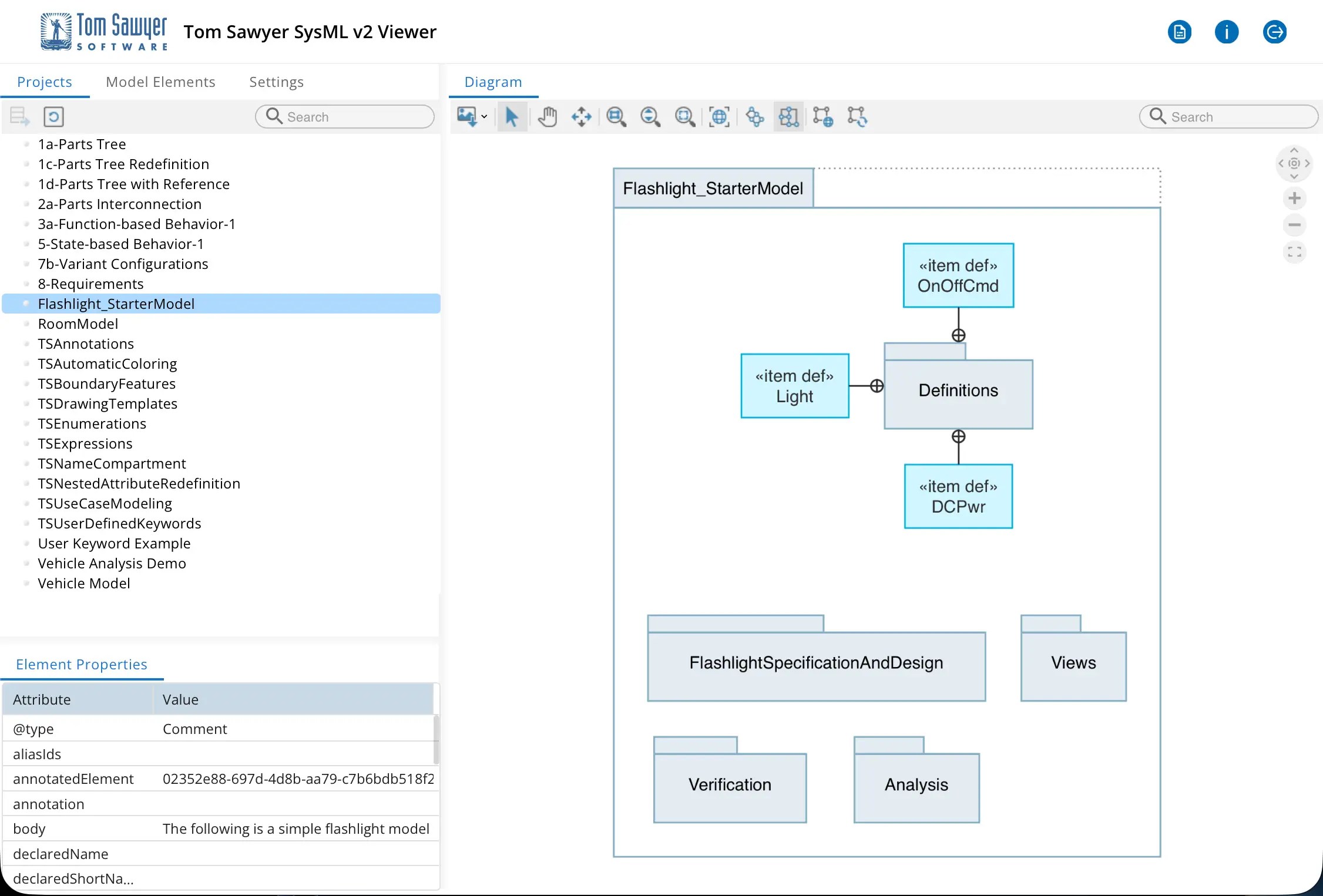This screenshot has width=1323, height=896.
Task: Click the sign-out icon top right
Action: [x=1275, y=32]
